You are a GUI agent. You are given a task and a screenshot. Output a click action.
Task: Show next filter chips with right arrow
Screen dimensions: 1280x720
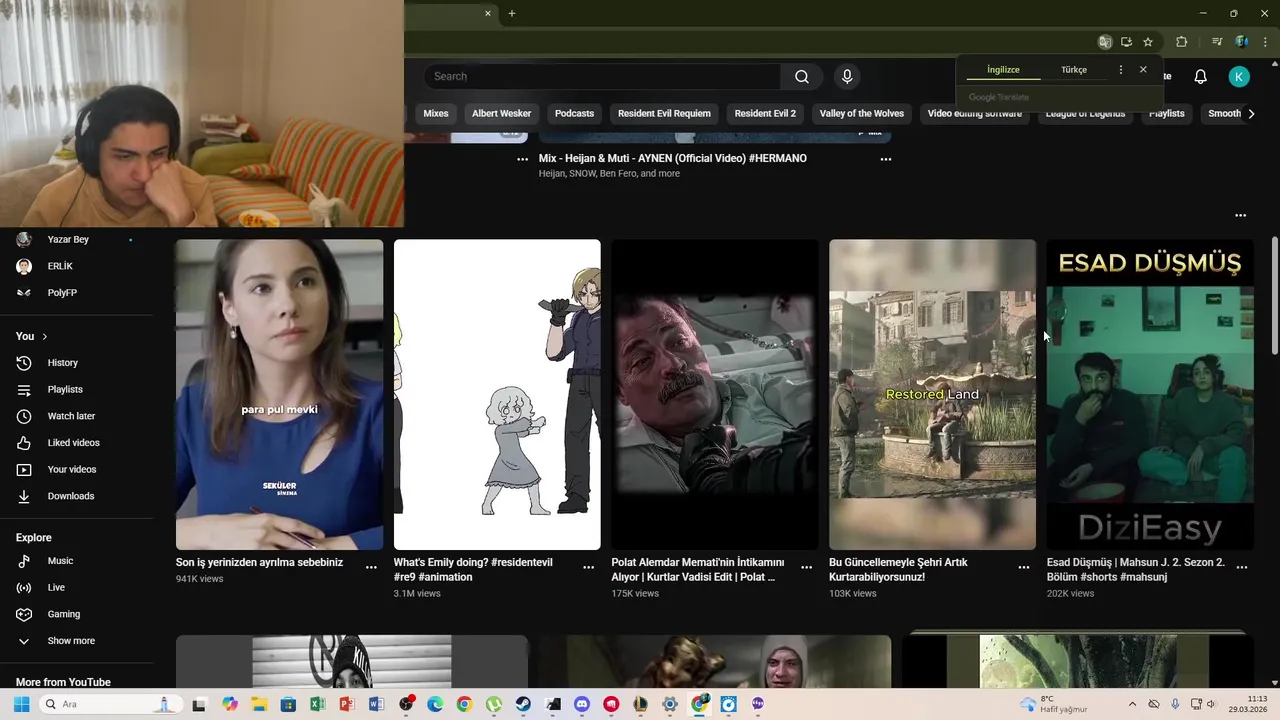pos(1251,114)
